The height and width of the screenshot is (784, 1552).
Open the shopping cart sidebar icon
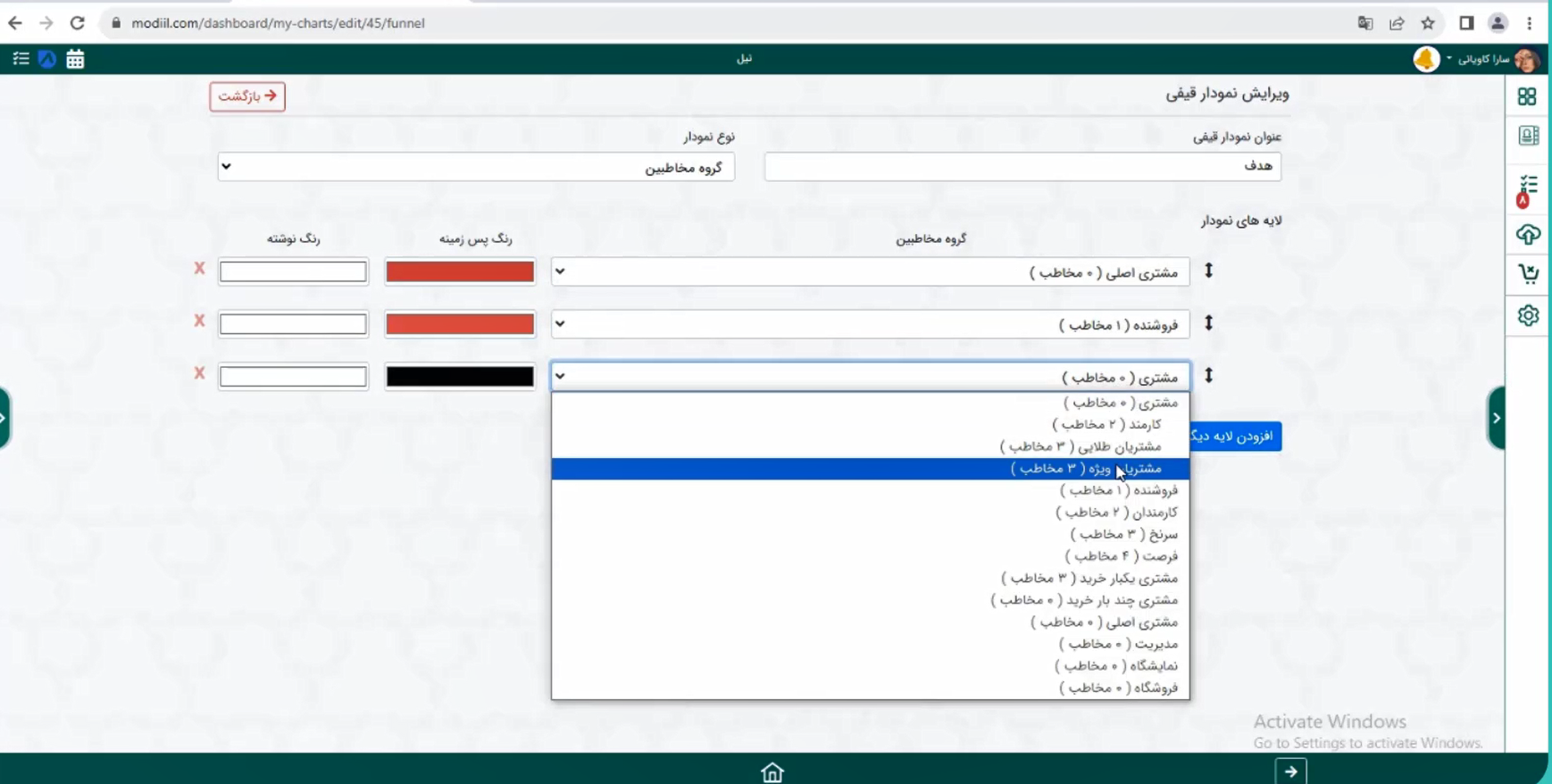[1528, 274]
